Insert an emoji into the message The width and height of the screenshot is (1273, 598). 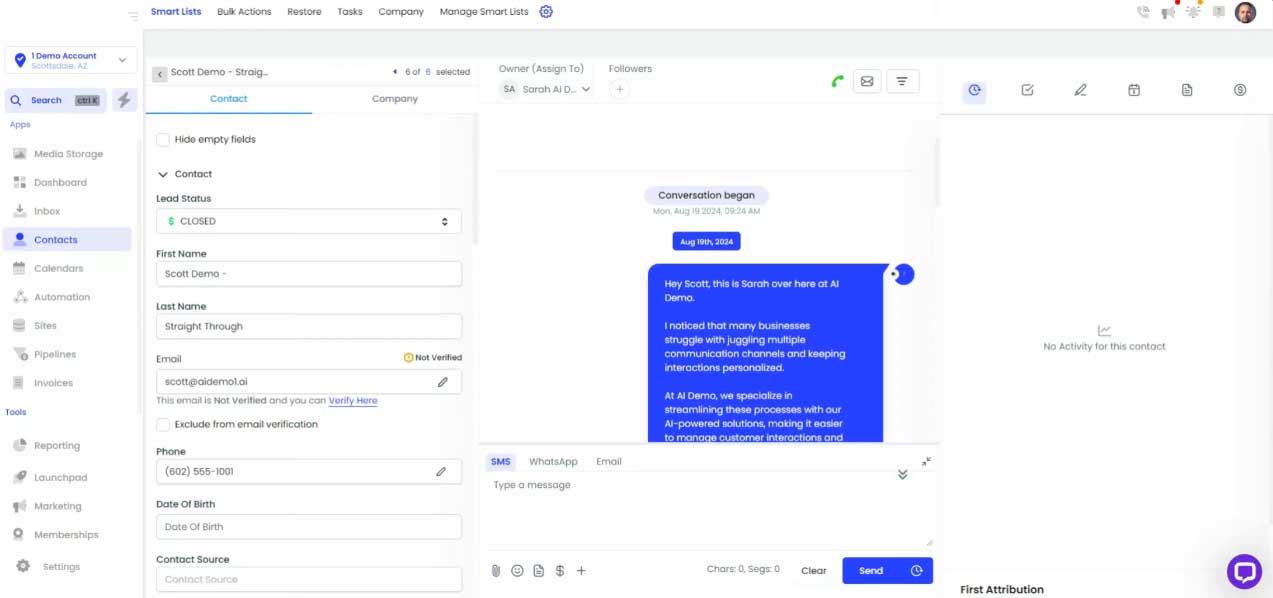(517, 570)
